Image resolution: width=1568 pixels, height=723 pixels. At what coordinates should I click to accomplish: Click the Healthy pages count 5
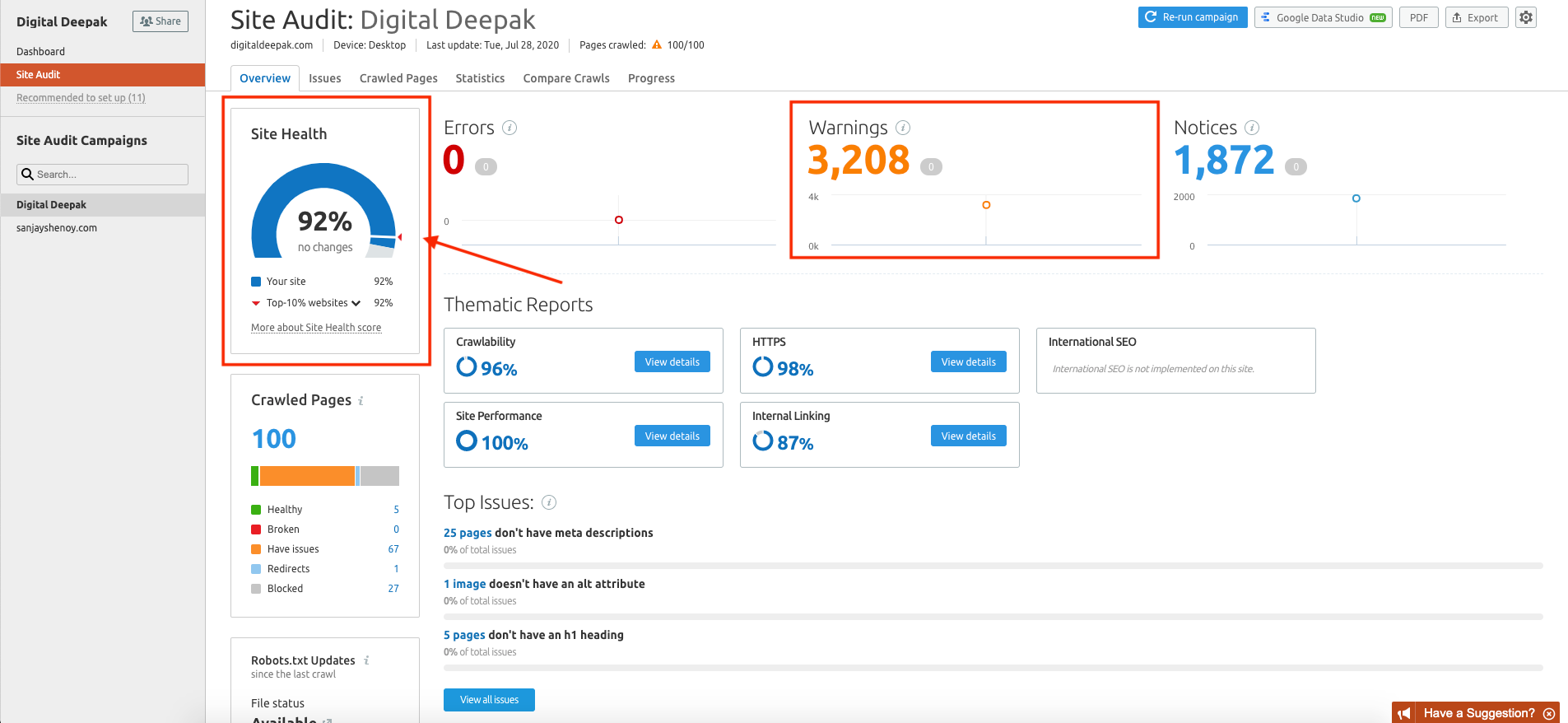(x=396, y=510)
